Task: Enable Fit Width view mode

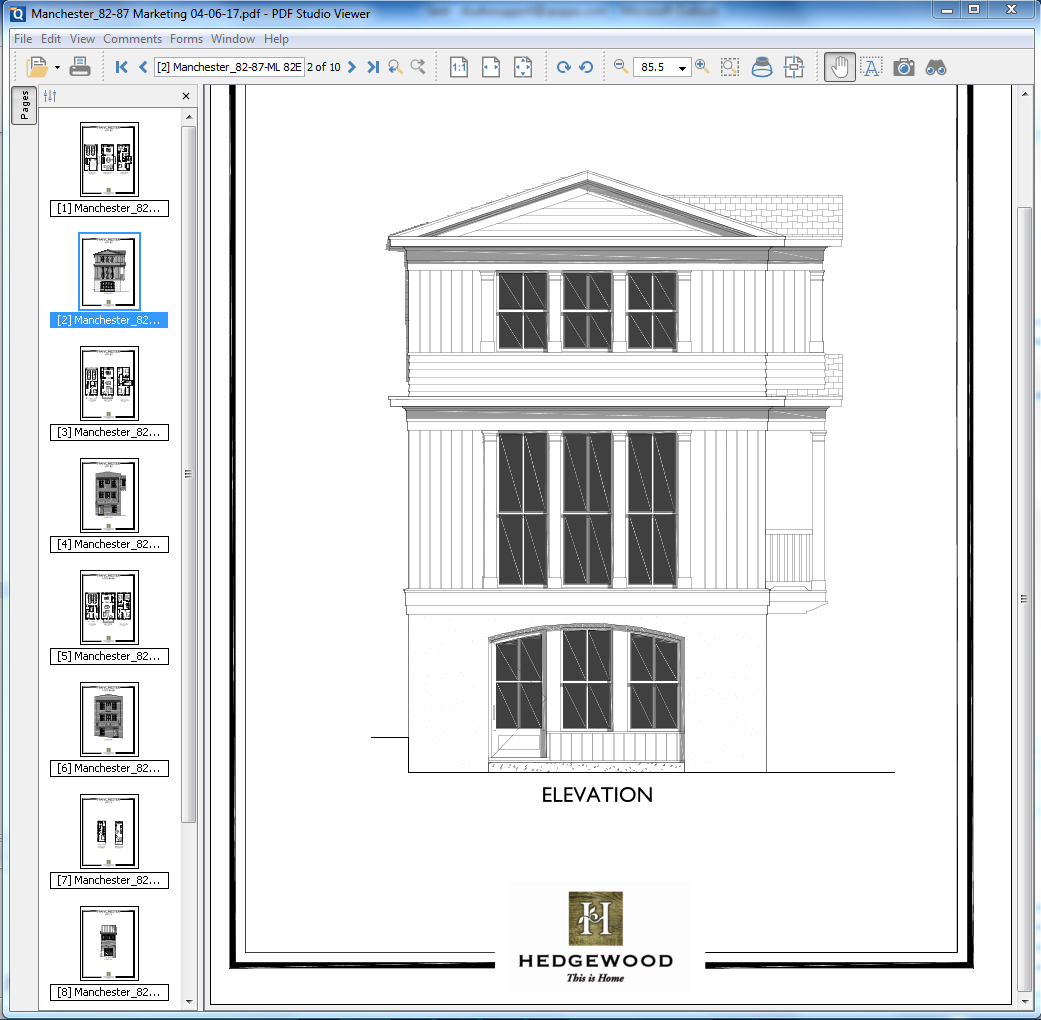Action: coord(490,66)
